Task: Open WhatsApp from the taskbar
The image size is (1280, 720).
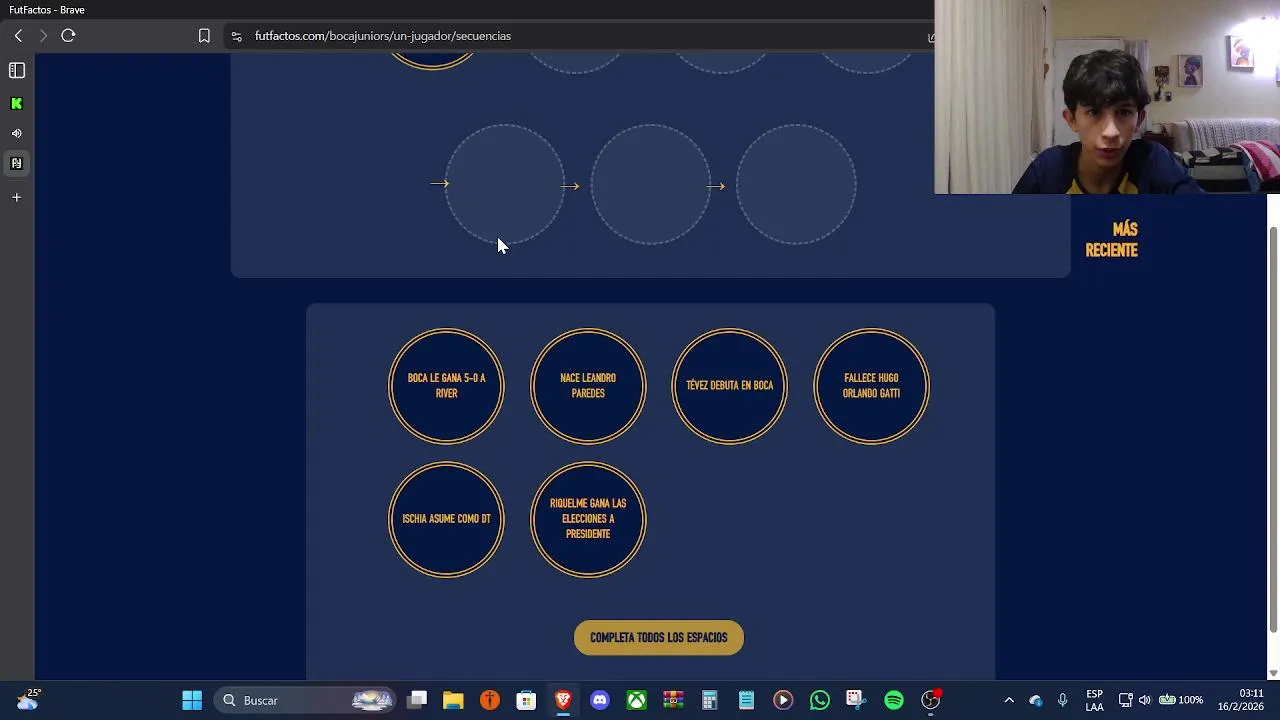Action: click(820, 700)
